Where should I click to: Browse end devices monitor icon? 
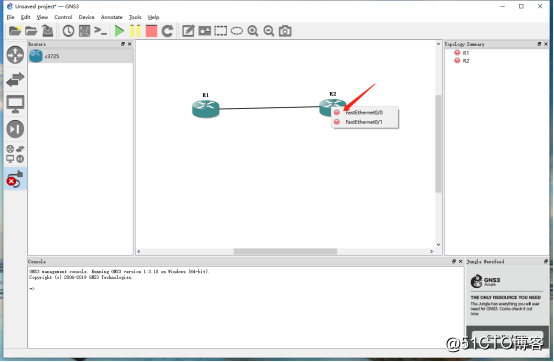click(15, 104)
